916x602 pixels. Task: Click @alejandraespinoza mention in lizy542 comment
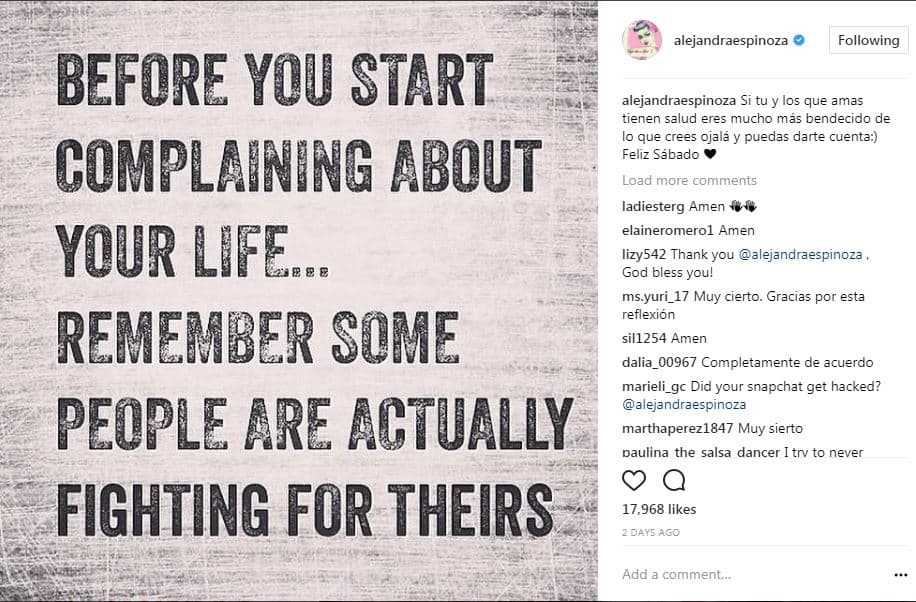(x=800, y=255)
